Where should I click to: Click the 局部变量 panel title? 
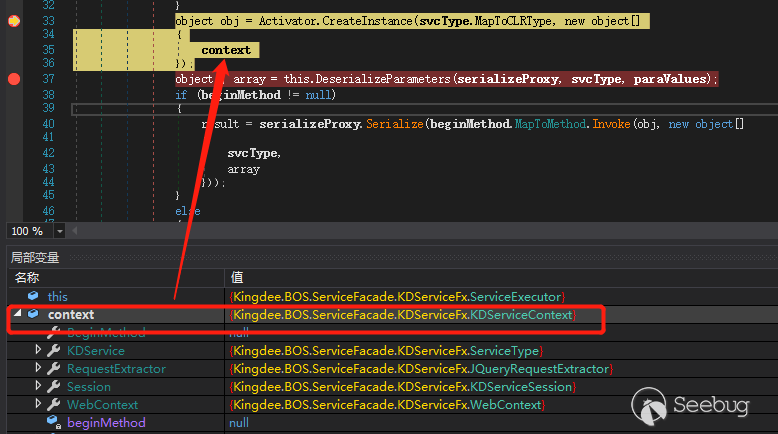[x=35, y=257]
